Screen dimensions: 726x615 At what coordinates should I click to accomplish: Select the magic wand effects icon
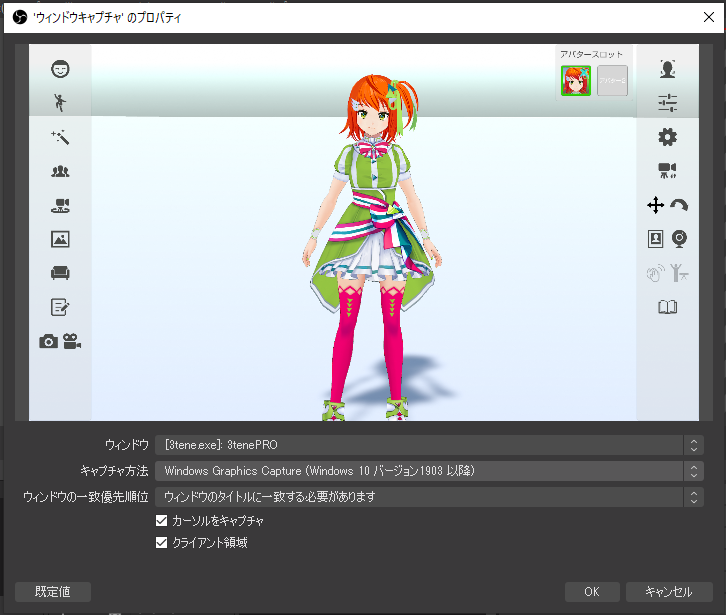(x=60, y=137)
